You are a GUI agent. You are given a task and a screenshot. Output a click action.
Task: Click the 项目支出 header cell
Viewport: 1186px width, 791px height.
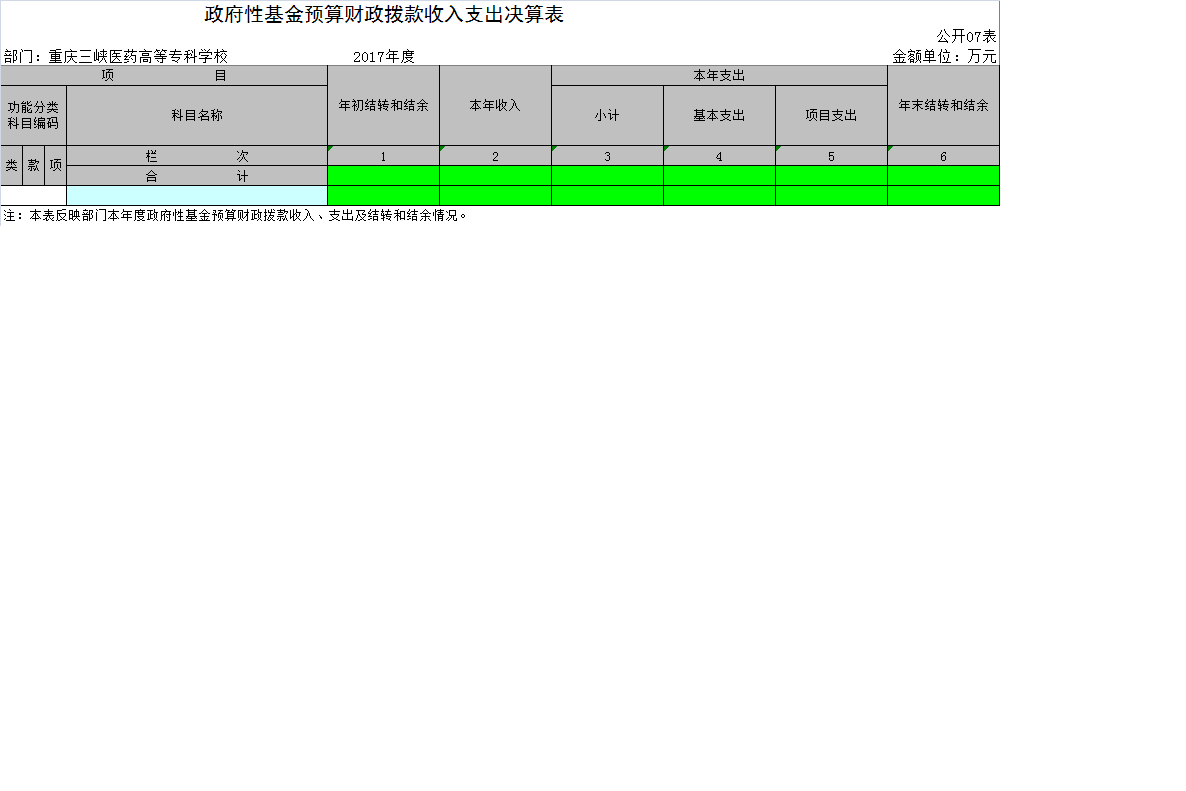[x=831, y=115]
